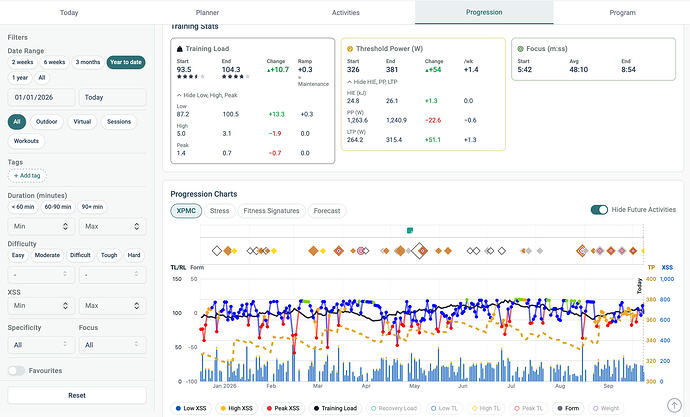Open the Today tab
This screenshot has width=690, height=417.
[69, 12]
